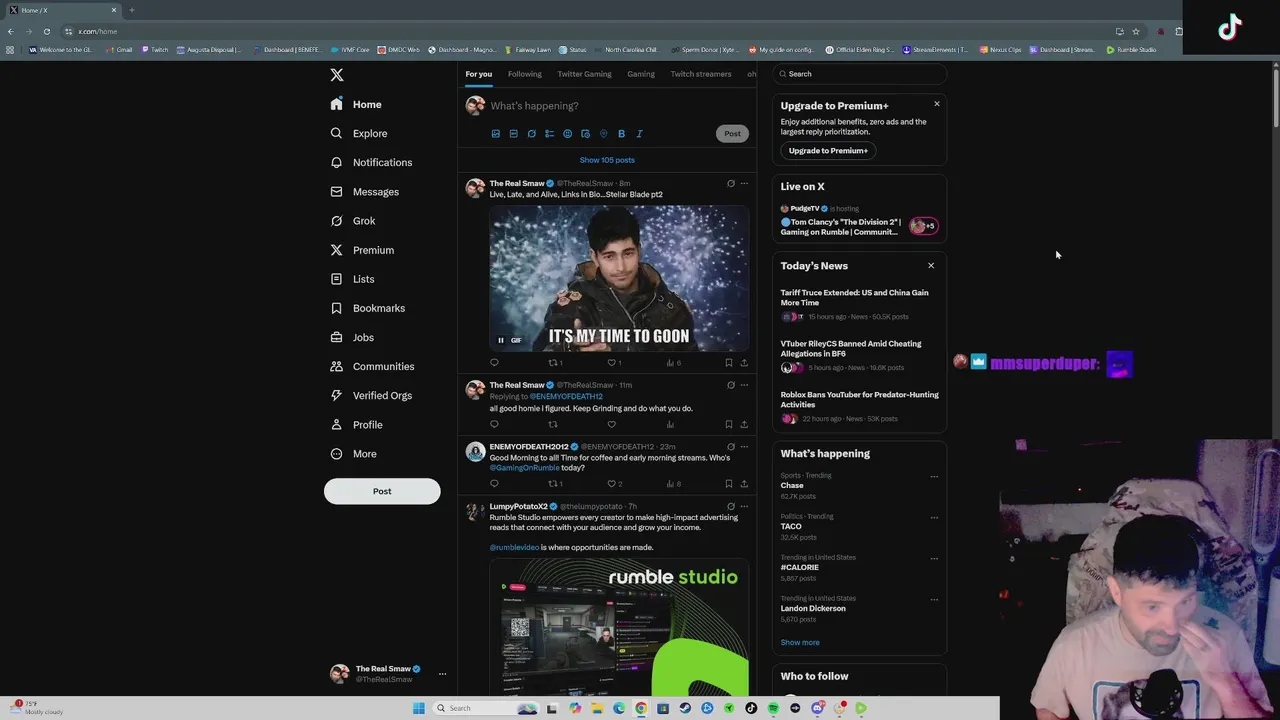Image resolution: width=1280 pixels, height=720 pixels.
Task: Open more options on ENEMYOFDEATH2012 post
Action: coord(744,447)
